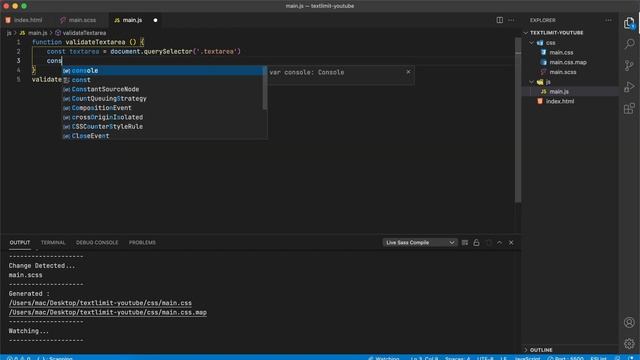Click Port 5500 Live Server status

[566, 358]
